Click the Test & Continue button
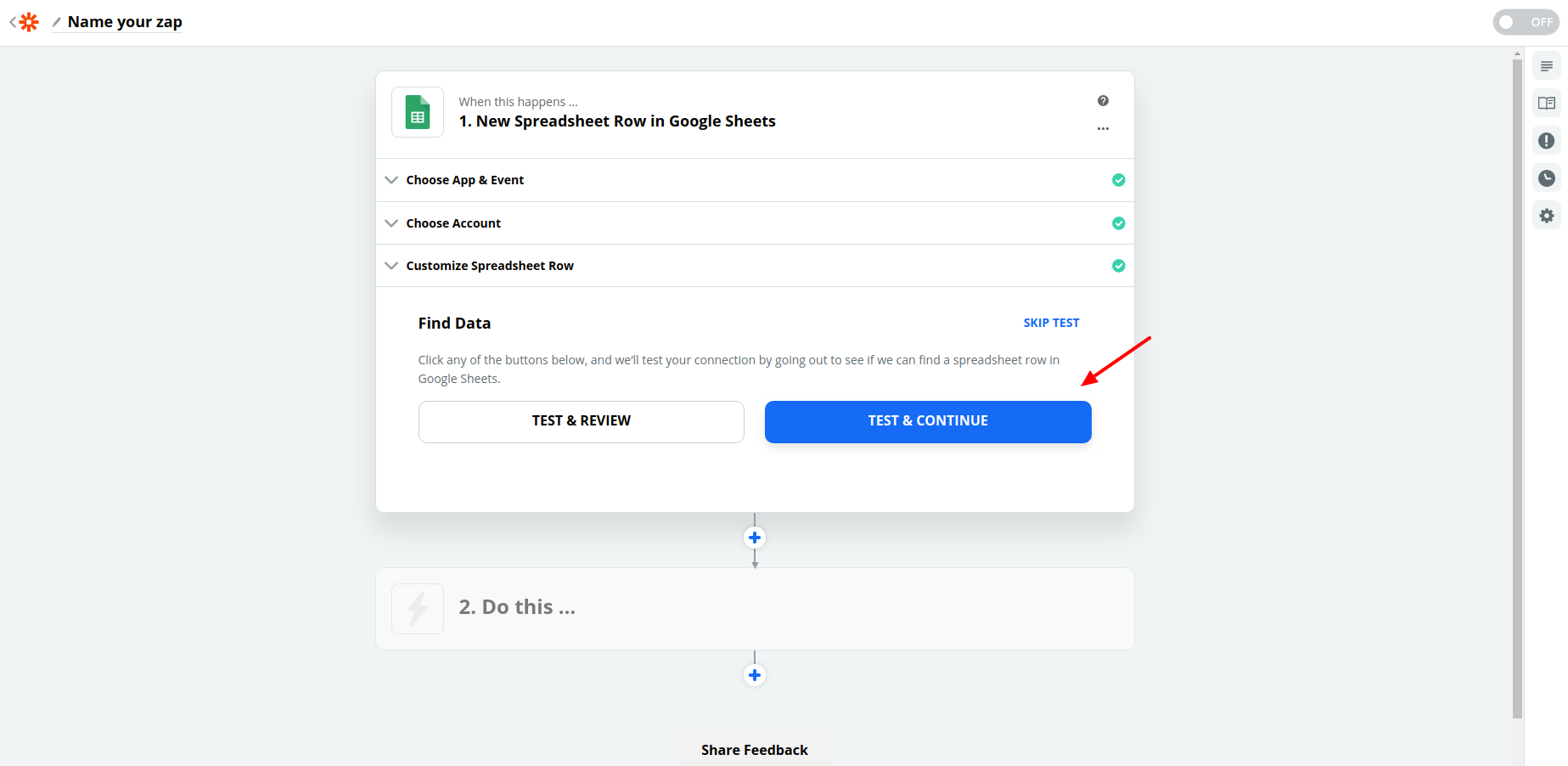1568x766 pixels. 927,421
